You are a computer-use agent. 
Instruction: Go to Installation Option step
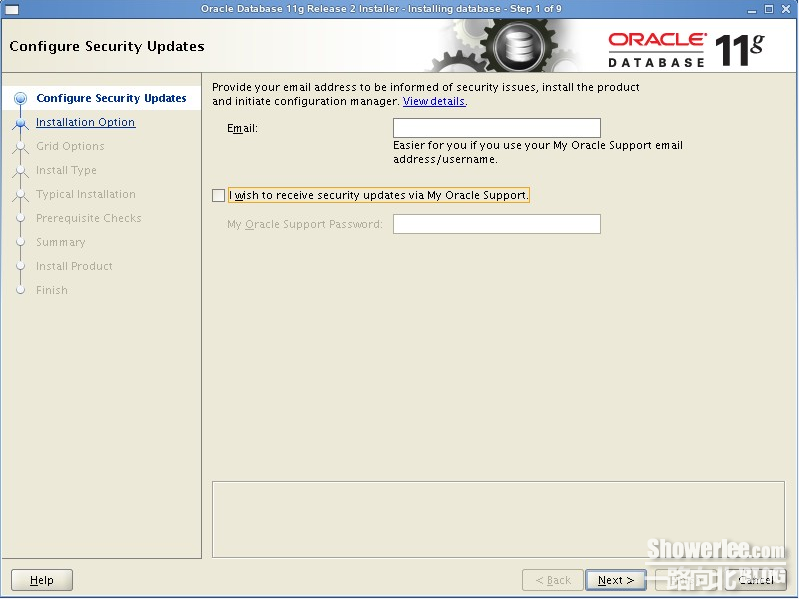click(85, 123)
